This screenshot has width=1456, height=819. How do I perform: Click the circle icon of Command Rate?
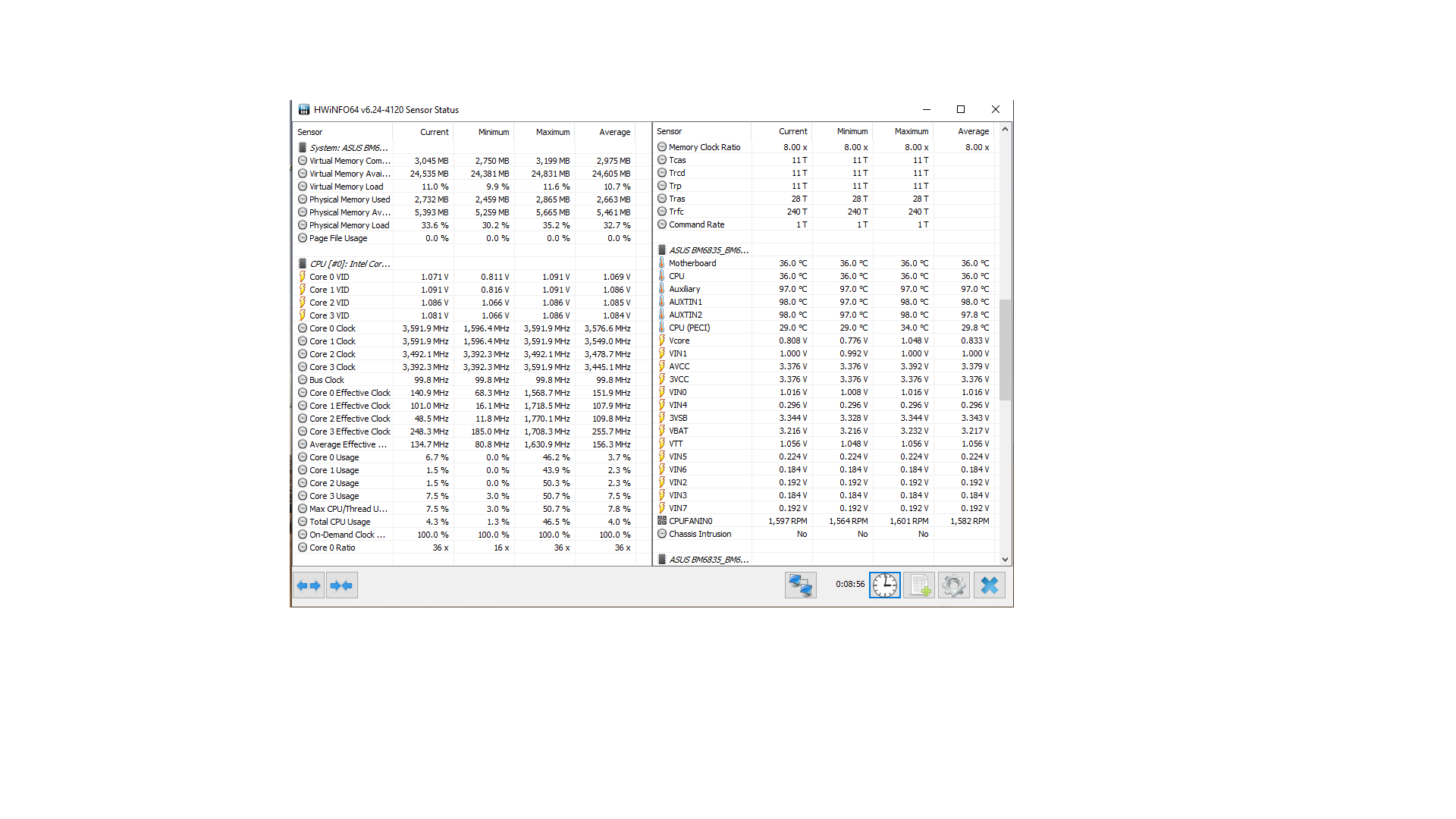tap(662, 224)
